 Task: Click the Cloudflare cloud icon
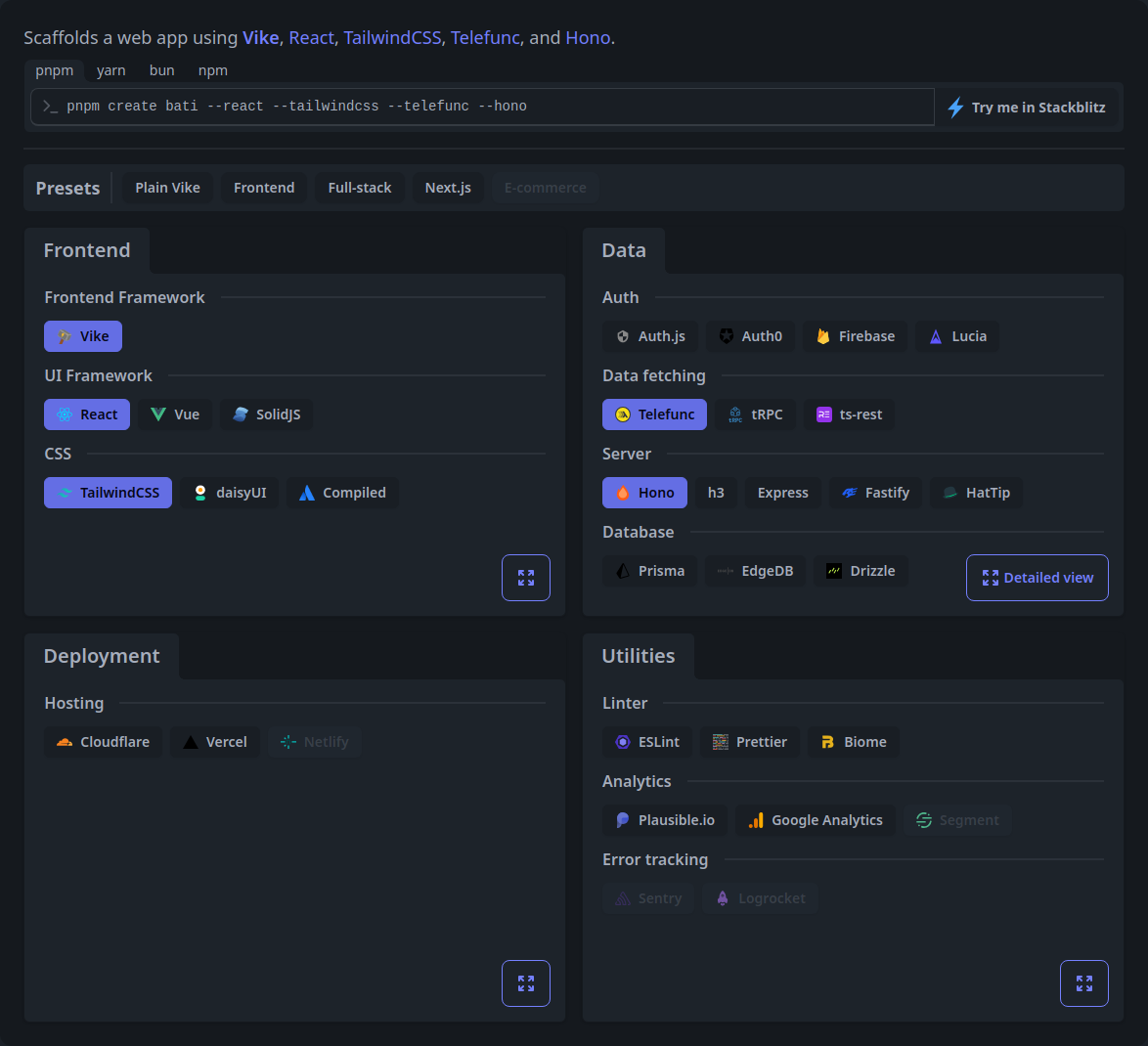click(65, 742)
